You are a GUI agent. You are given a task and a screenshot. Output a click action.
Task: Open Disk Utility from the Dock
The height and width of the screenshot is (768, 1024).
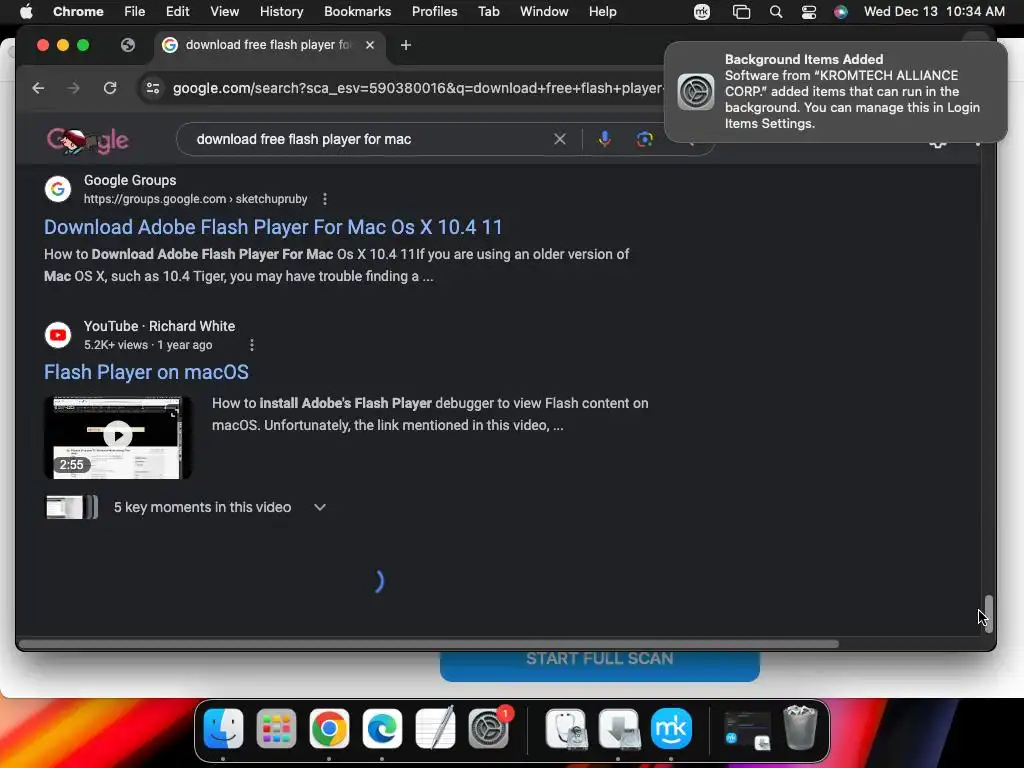pos(566,728)
